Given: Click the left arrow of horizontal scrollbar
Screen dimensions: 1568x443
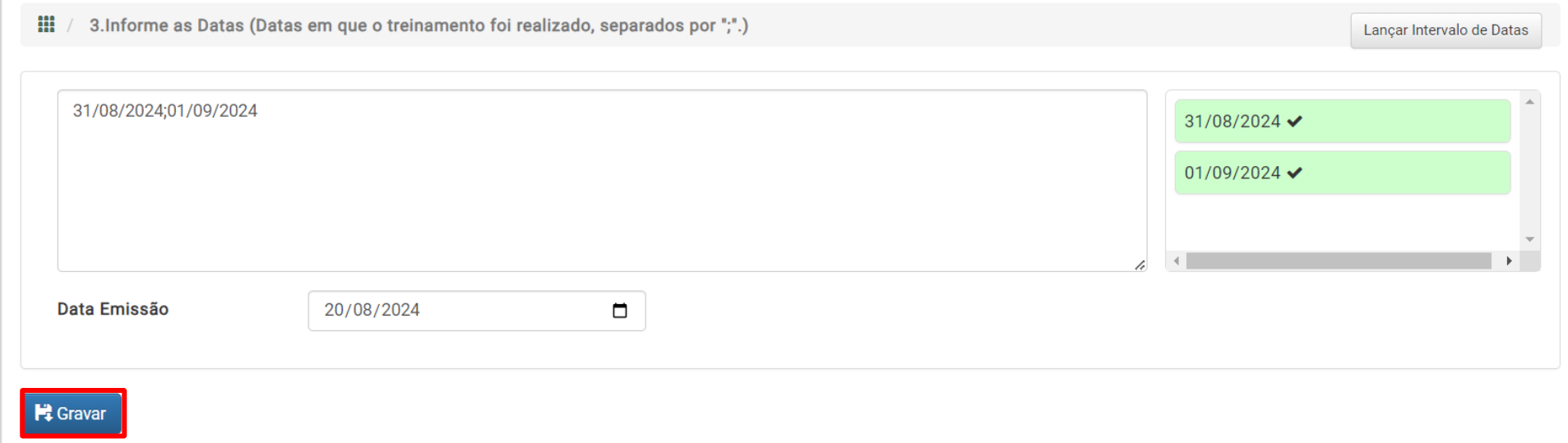Looking at the screenshot, I should coord(1177,261).
